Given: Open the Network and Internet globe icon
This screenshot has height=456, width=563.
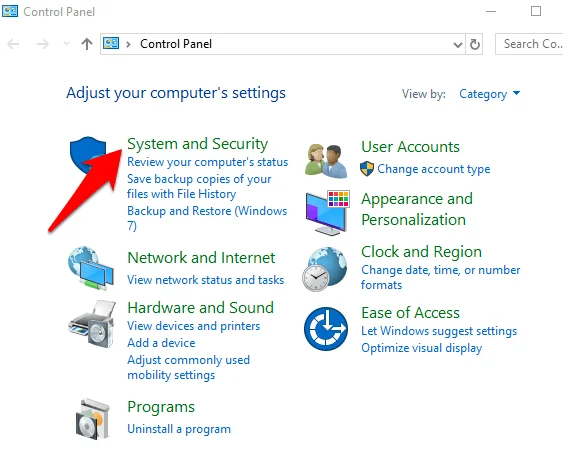Looking at the screenshot, I should [x=91, y=268].
